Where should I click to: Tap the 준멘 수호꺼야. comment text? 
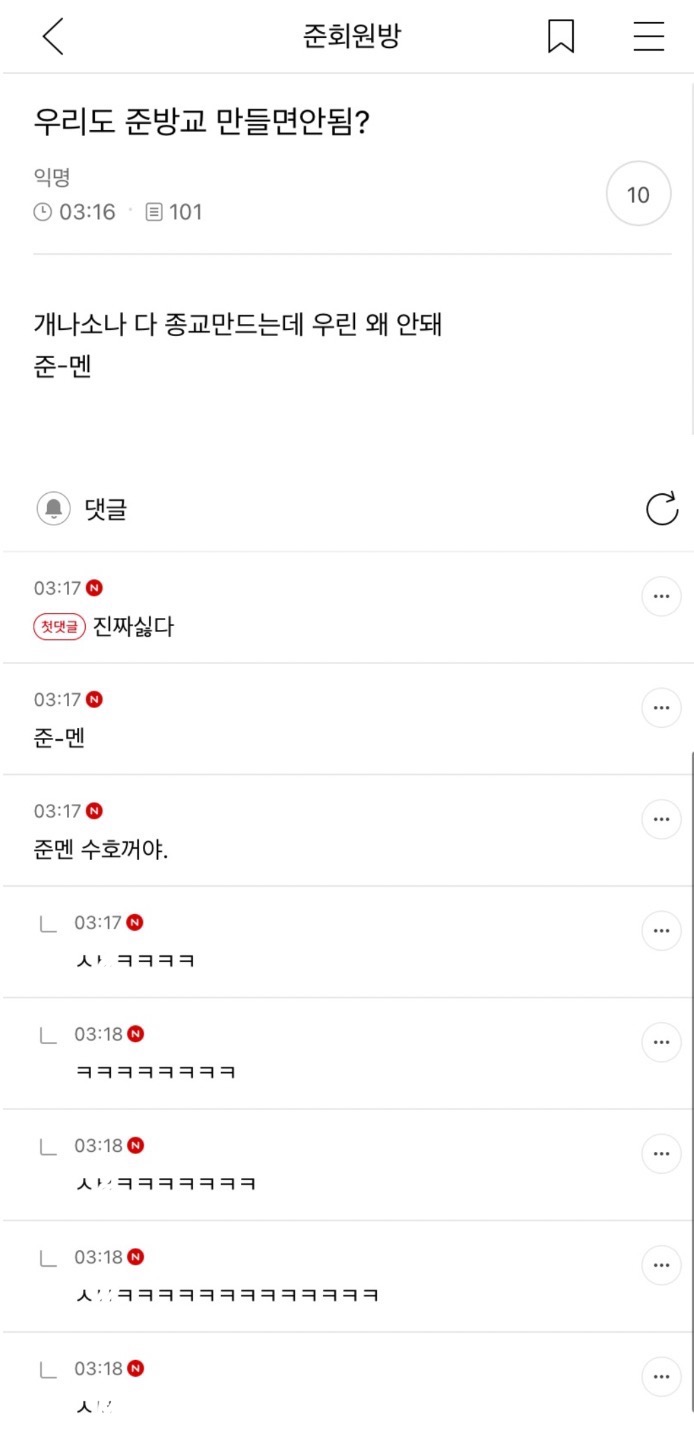point(101,850)
